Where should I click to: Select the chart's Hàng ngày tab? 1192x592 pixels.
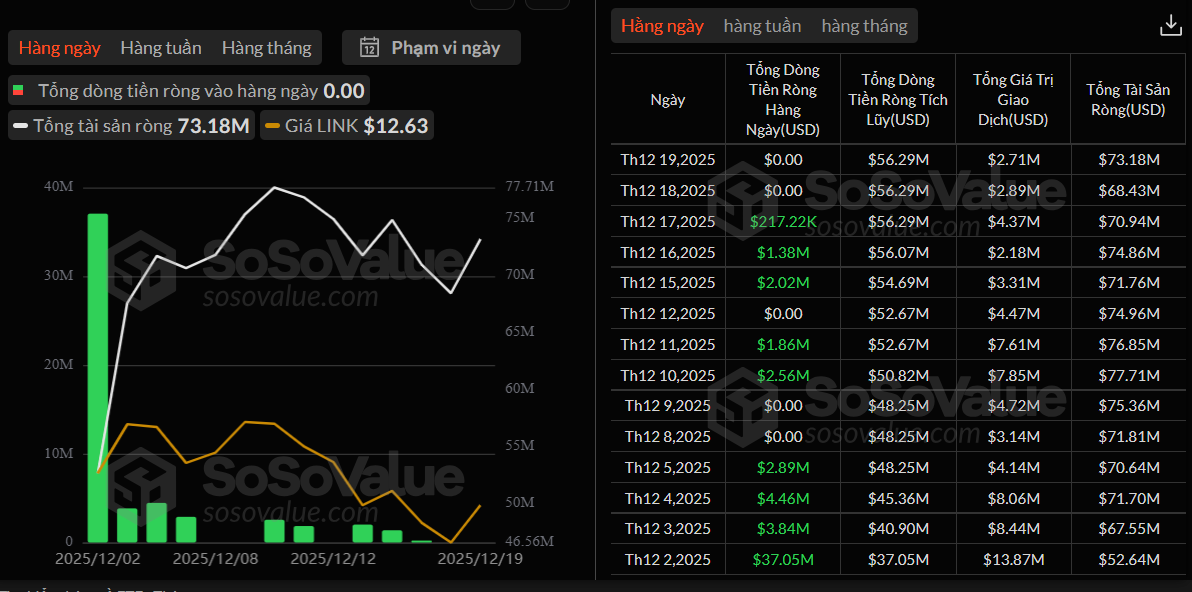(x=59, y=47)
